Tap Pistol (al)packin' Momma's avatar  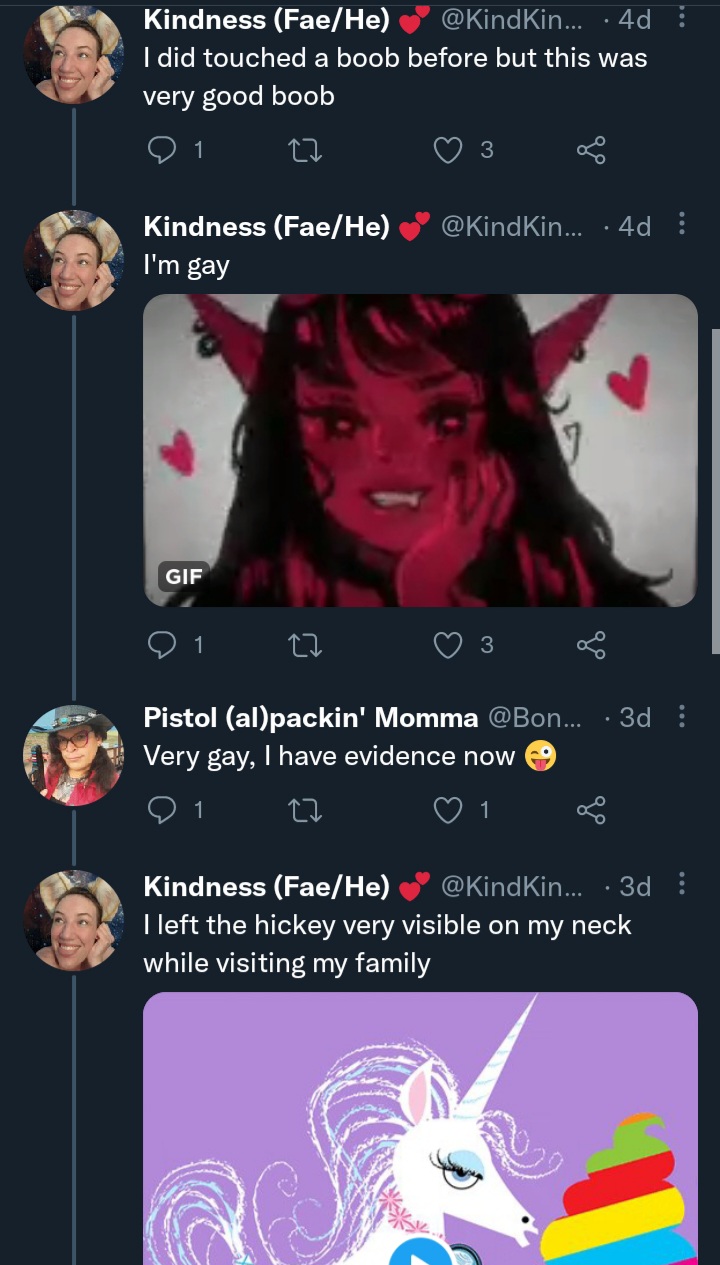tap(73, 755)
